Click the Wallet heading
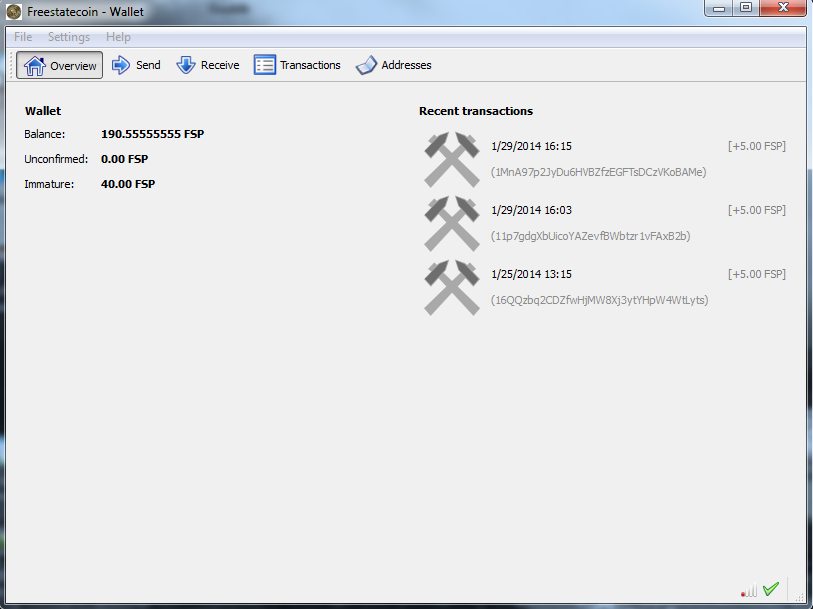This screenshot has height=609, width=813. point(43,111)
